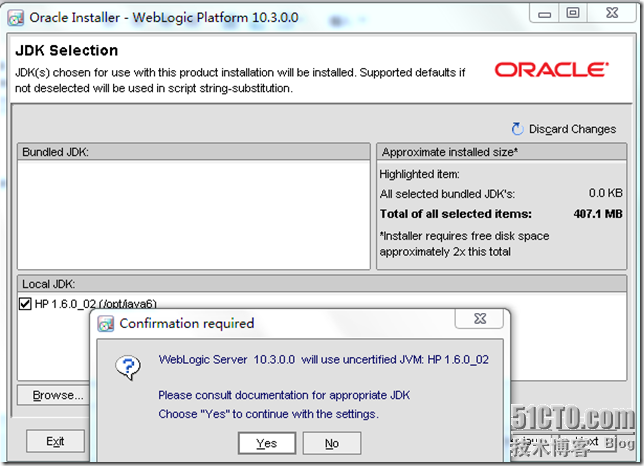Close the Confirmation required dialog
Viewport: 644px width, 466px height.
479,319
